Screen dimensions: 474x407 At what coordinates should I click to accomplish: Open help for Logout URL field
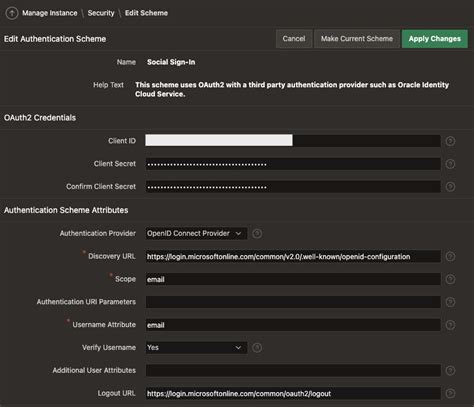click(450, 393)
